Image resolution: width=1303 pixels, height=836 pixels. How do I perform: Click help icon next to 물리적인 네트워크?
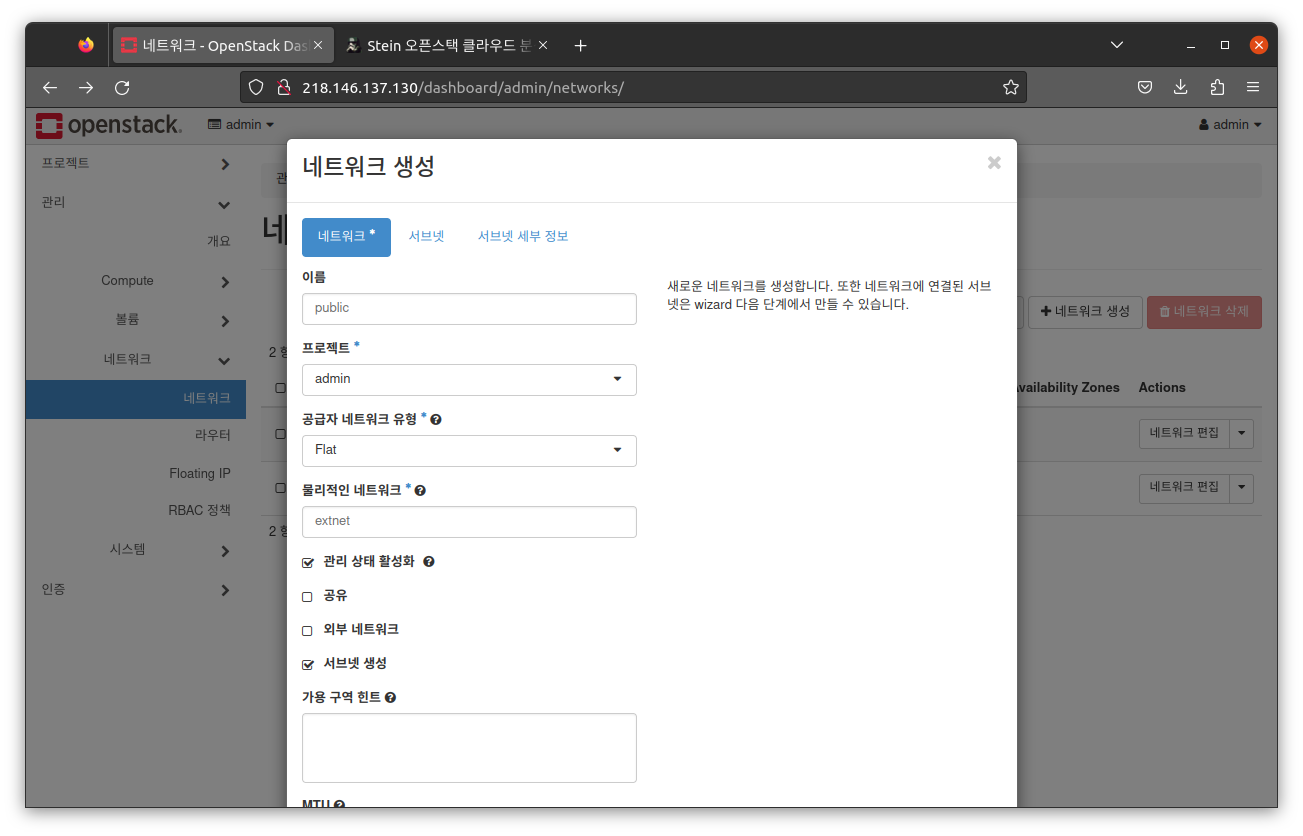(420, 491)
